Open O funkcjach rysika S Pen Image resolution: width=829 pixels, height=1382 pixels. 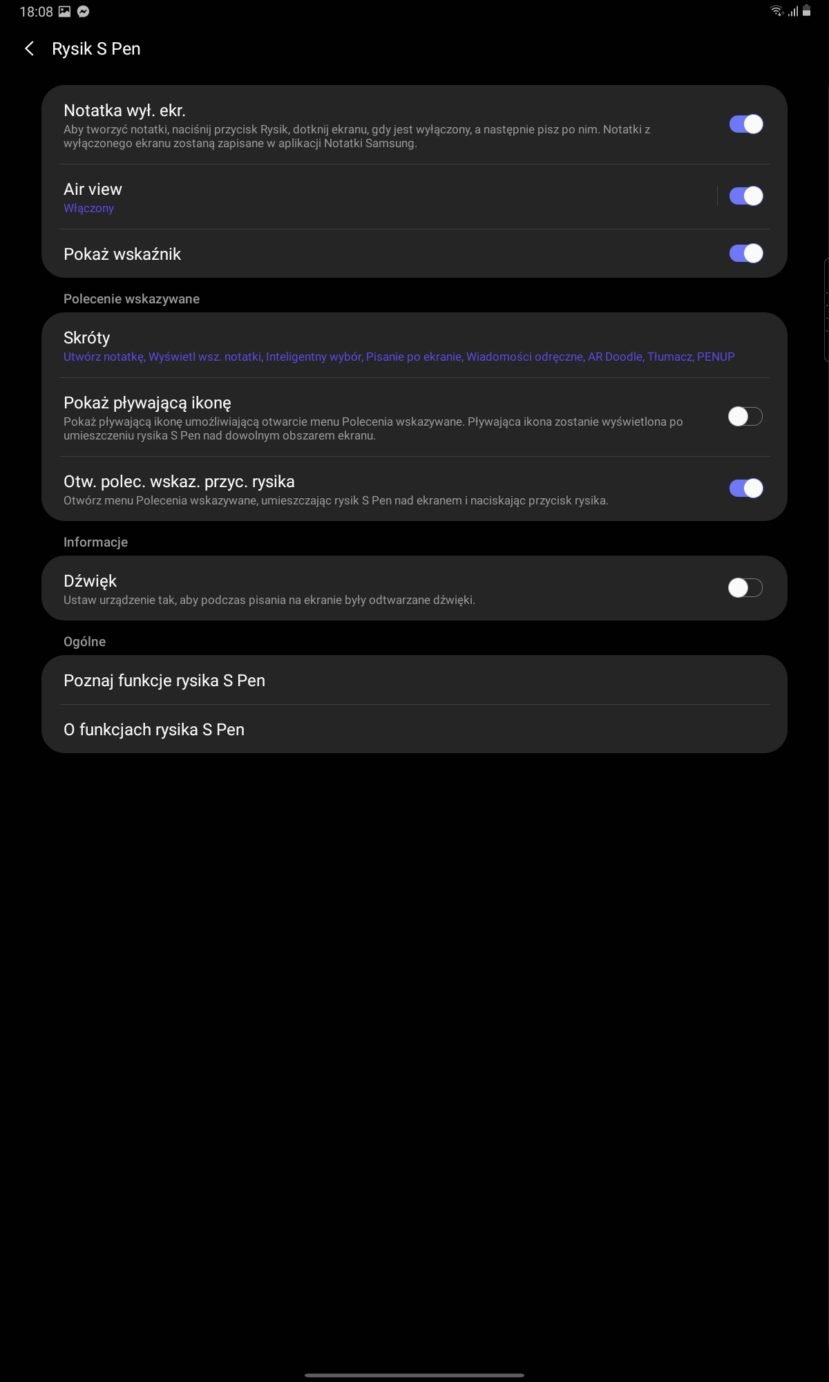[154, 730]
